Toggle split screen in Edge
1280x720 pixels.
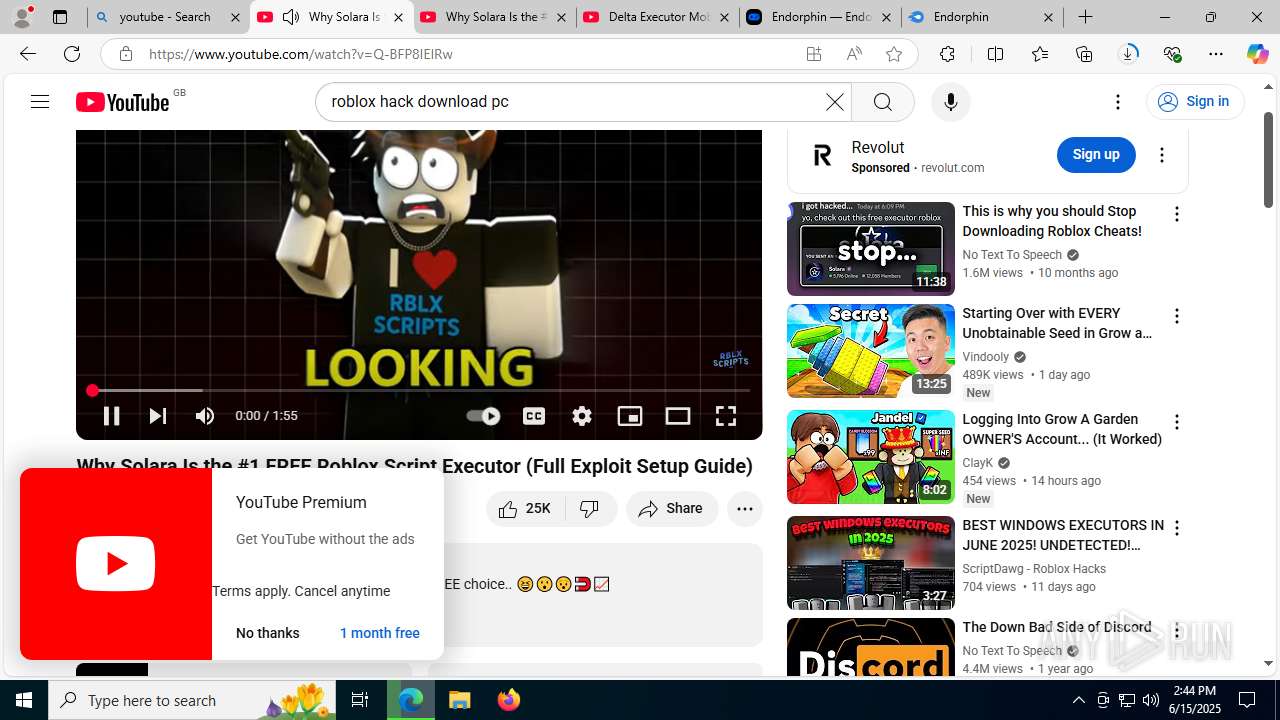click(995, 54)
